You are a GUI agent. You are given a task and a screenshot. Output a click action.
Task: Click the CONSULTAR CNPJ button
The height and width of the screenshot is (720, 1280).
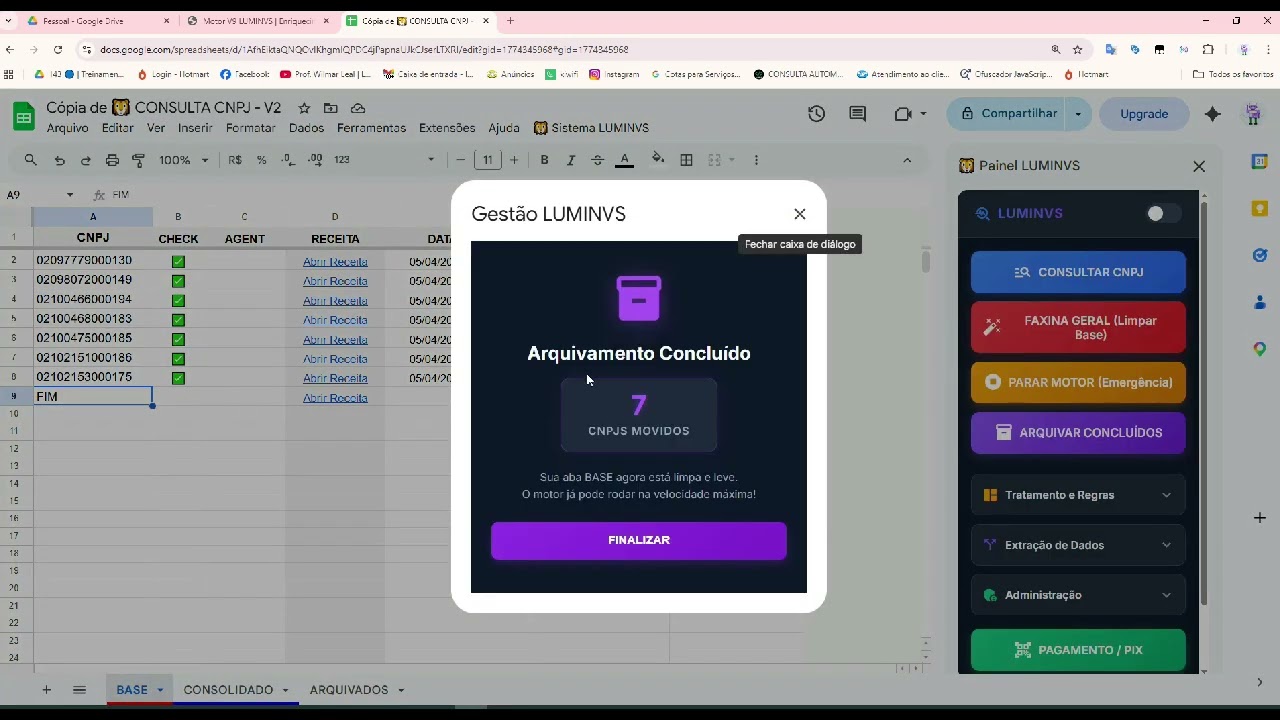[x=1078, y=272]
